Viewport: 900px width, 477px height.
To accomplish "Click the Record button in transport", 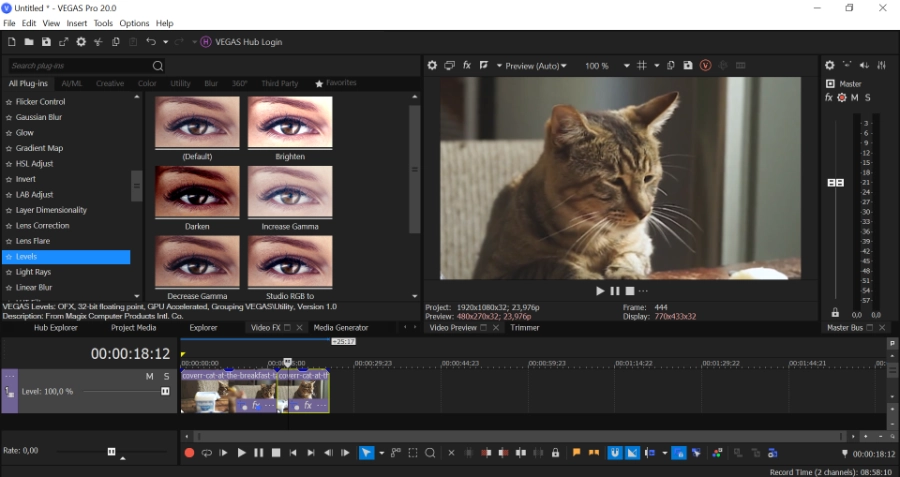I will [189, 453].
